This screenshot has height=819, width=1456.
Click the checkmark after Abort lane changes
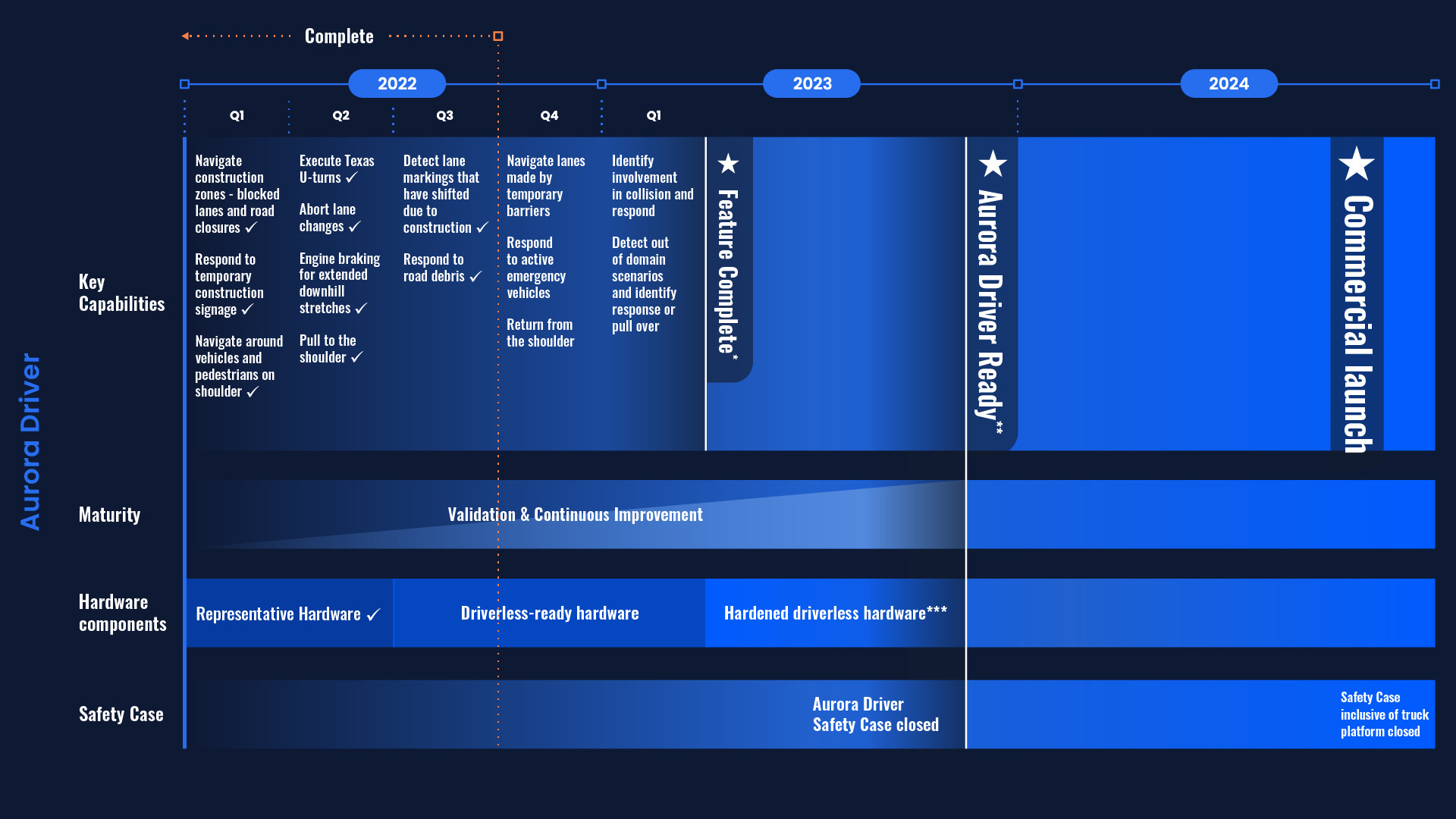coord(354,227)
